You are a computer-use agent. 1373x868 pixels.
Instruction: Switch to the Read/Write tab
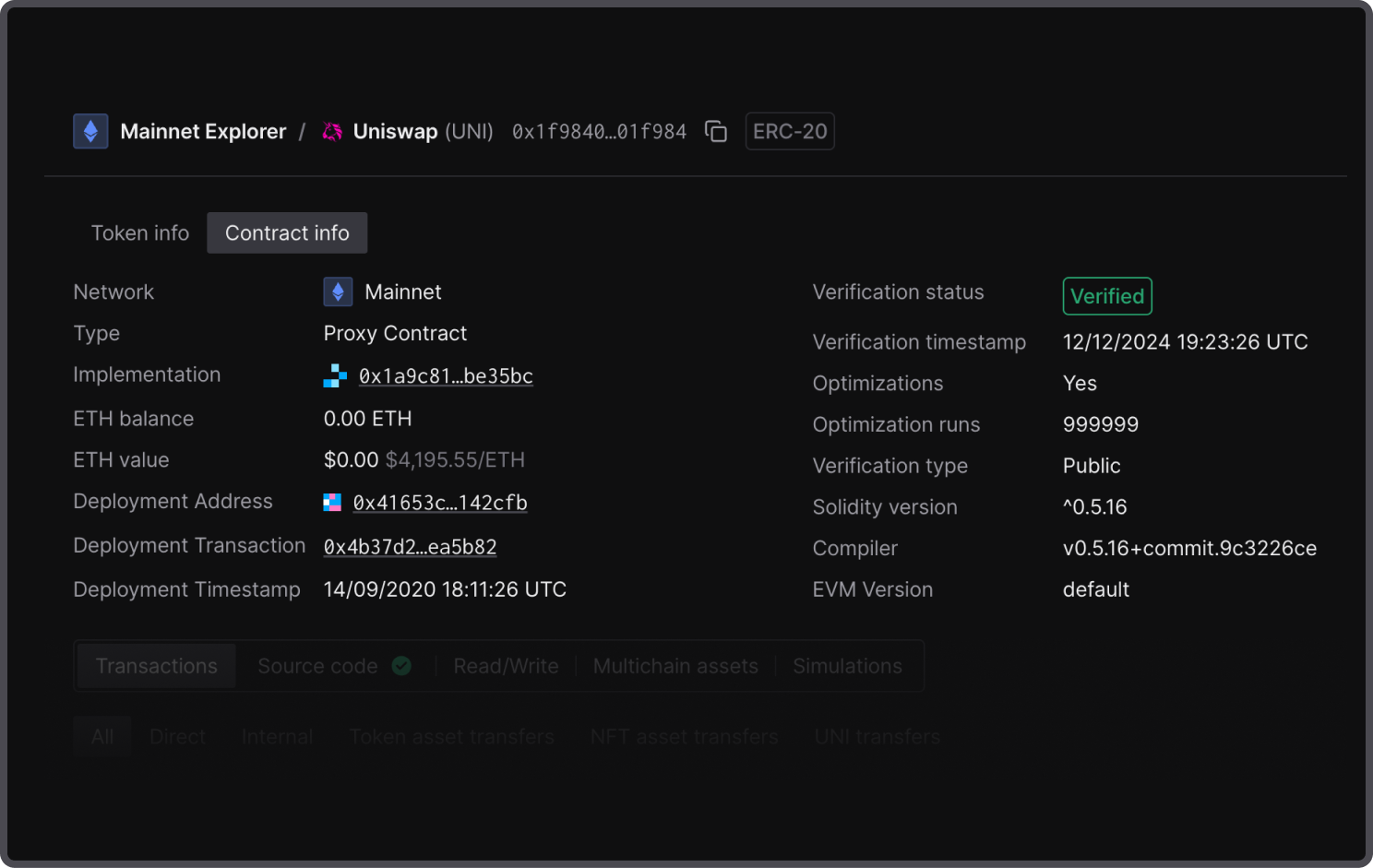coord(506,666)
